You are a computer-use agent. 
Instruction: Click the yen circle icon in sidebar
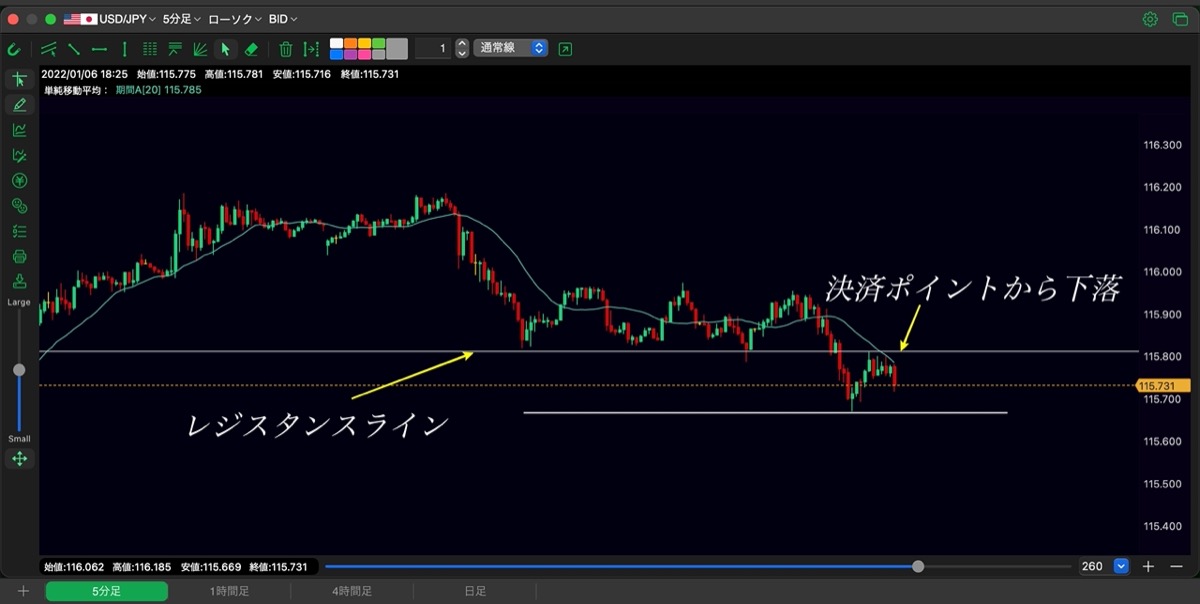click(19, 181)
